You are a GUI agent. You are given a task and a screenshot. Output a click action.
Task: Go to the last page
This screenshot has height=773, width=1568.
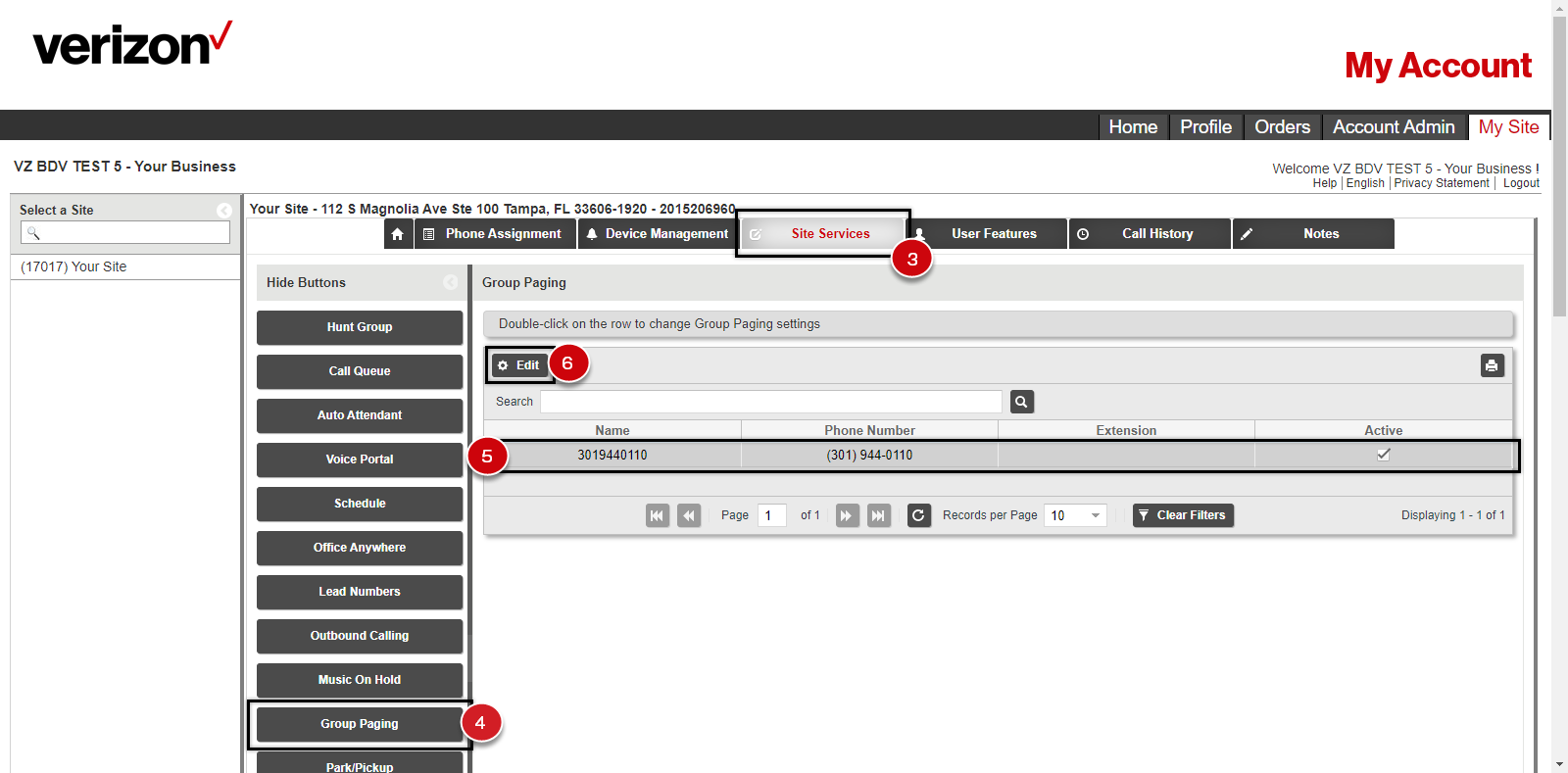(879, 515)
